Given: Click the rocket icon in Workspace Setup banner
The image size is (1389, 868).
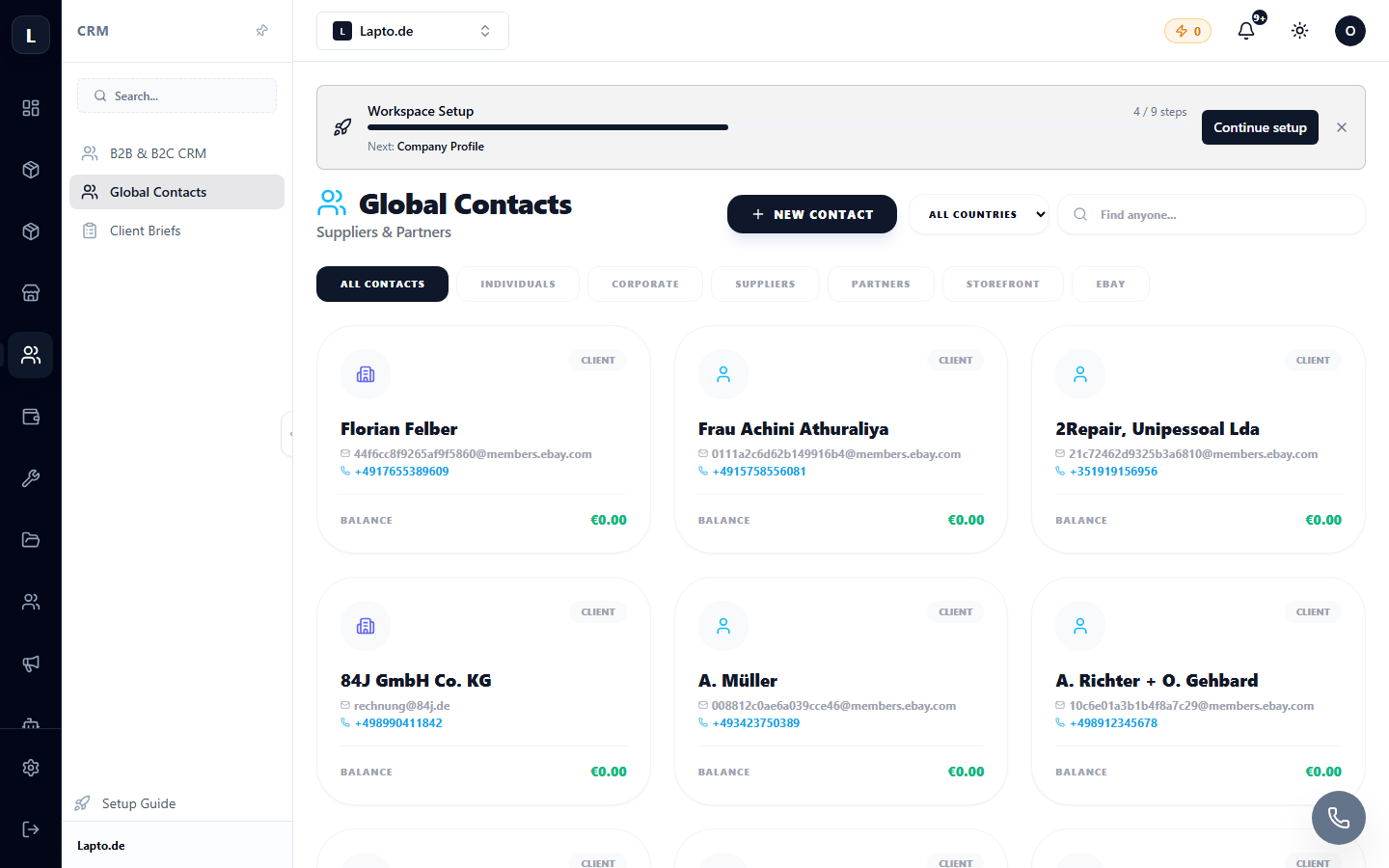Looking at the screenshot, I should point(342,127).
